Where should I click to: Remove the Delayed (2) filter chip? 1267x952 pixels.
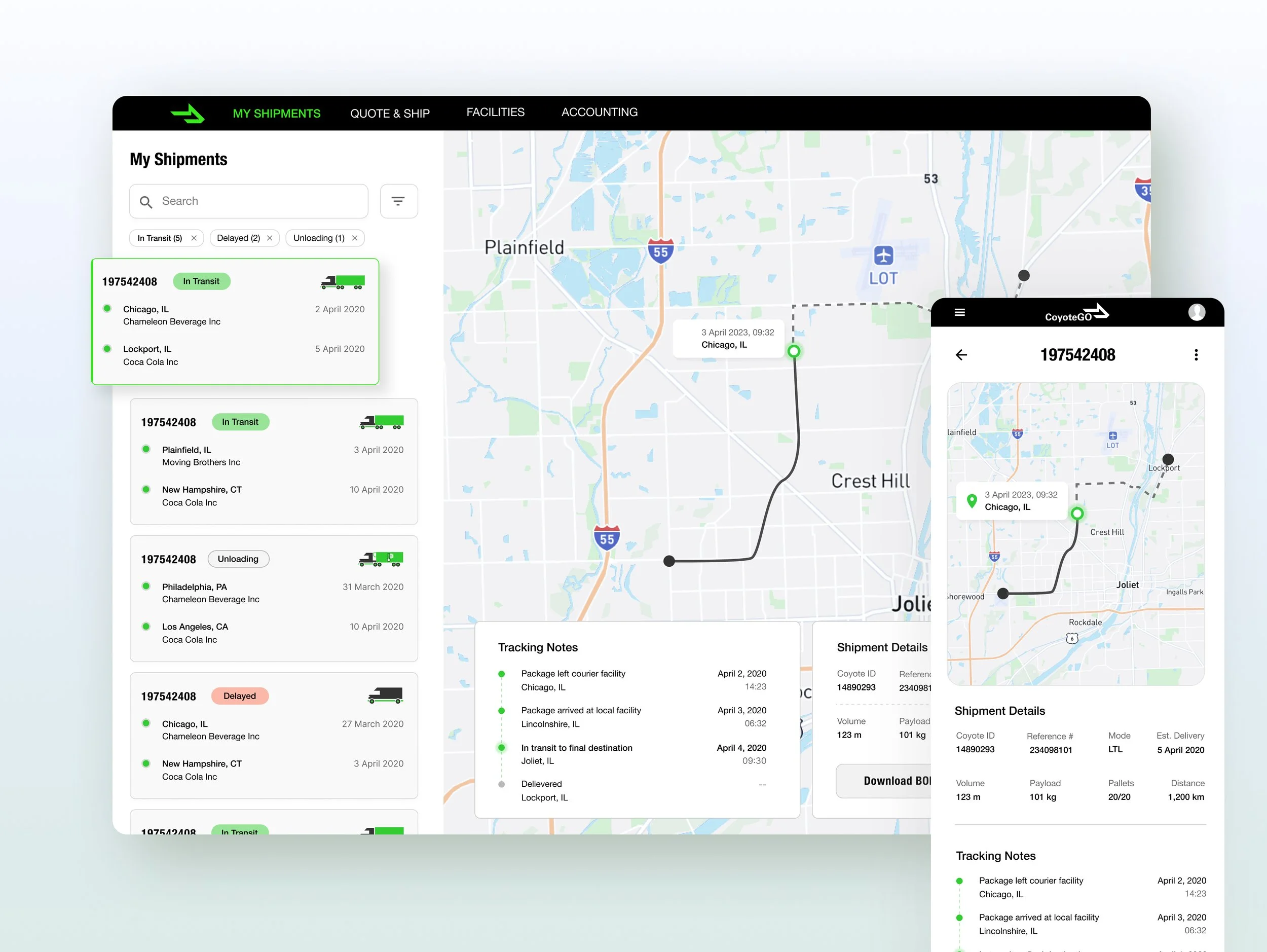(270, 238)
